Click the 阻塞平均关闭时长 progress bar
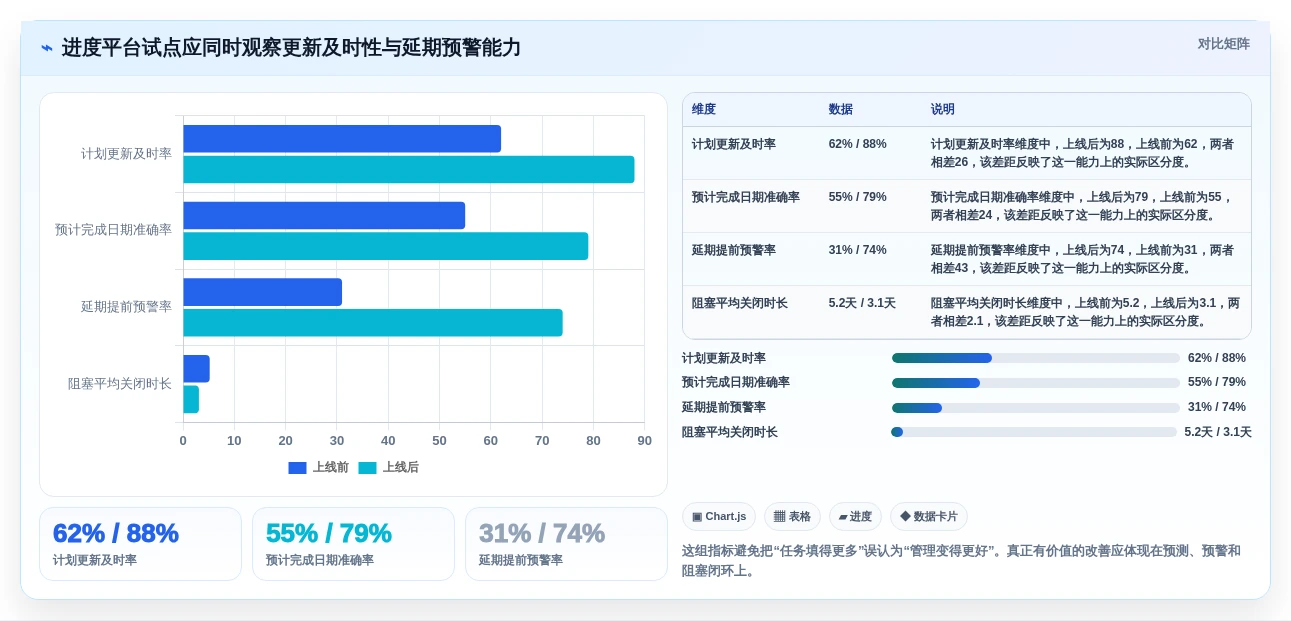Image resolution: width=1291 pixels, height=621 pixels. point(1034,432)
